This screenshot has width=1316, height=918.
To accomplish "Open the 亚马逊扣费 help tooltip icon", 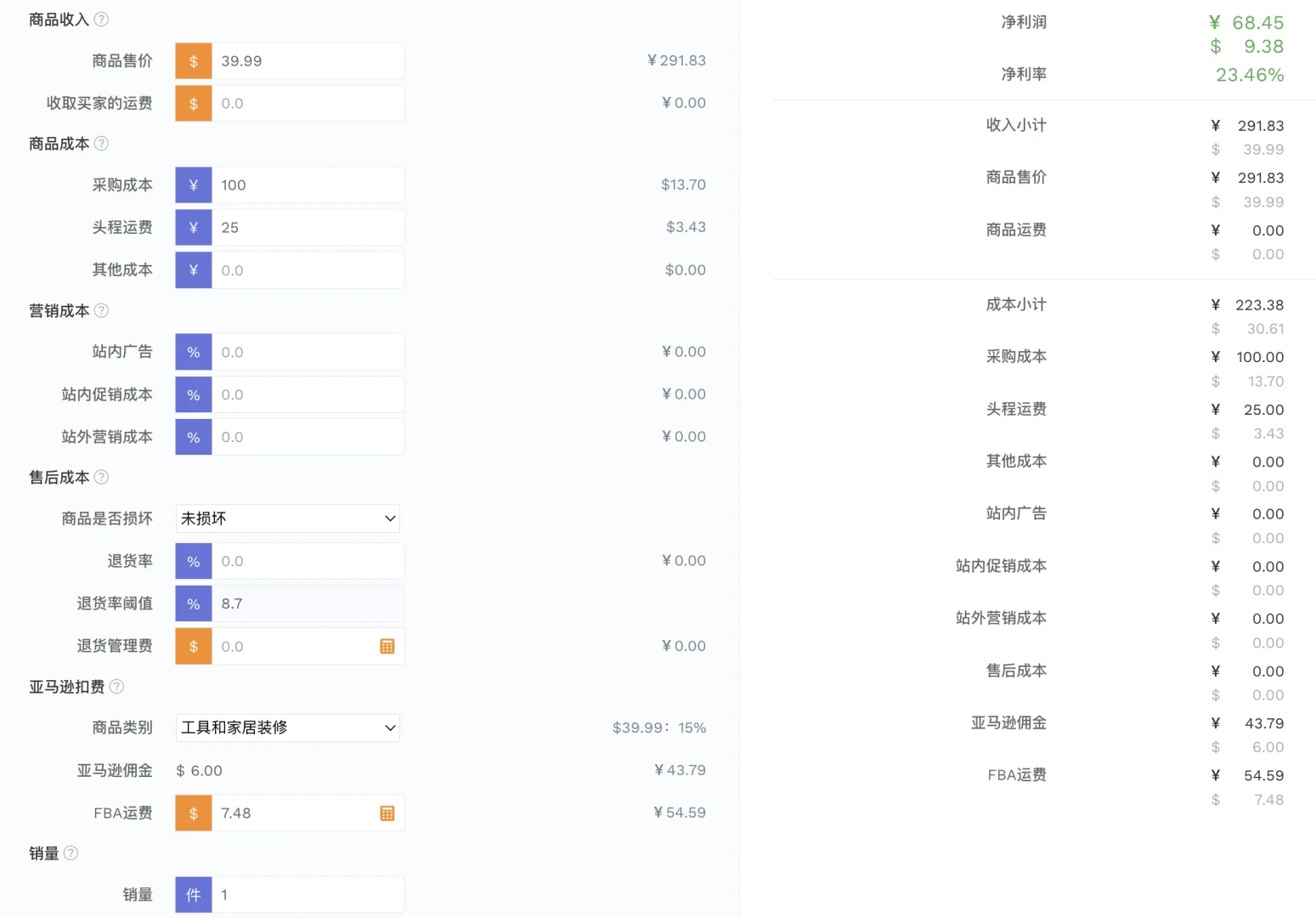I will click(116, 687).
